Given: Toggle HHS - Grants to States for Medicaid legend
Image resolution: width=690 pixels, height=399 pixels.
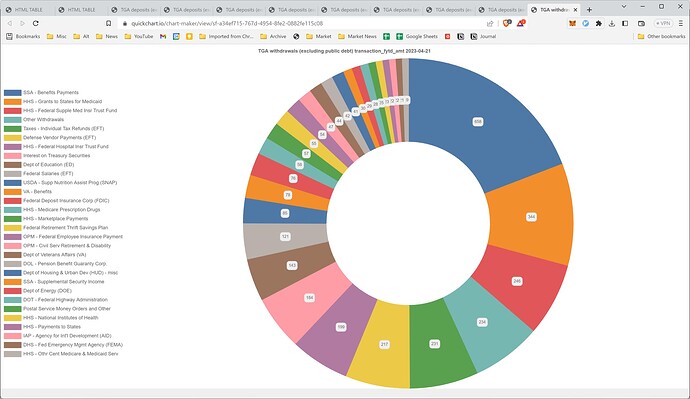Looking at the screenshot, I should (x=53, y=102).
